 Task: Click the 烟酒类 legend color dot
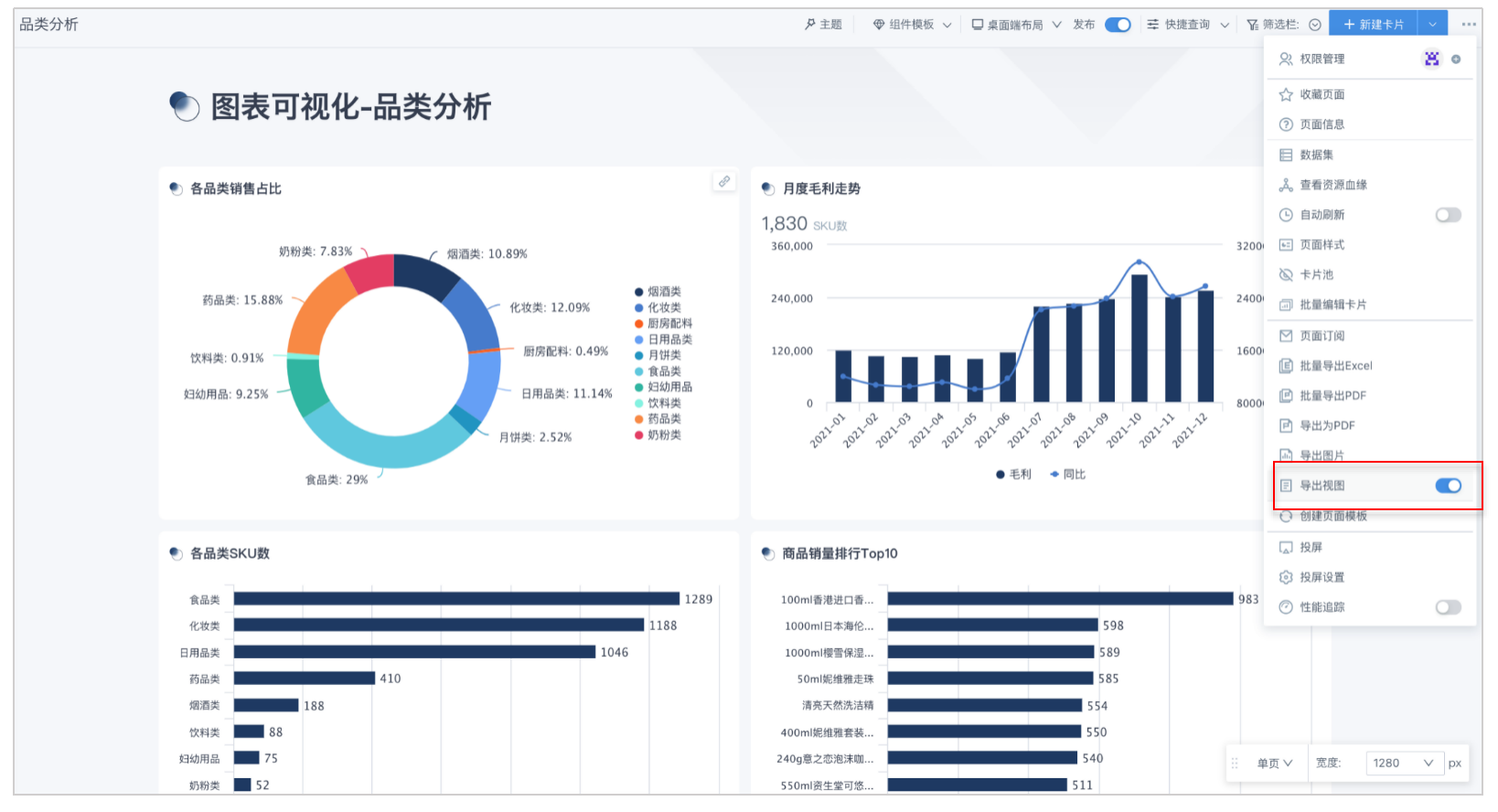(x=639, y=292)
